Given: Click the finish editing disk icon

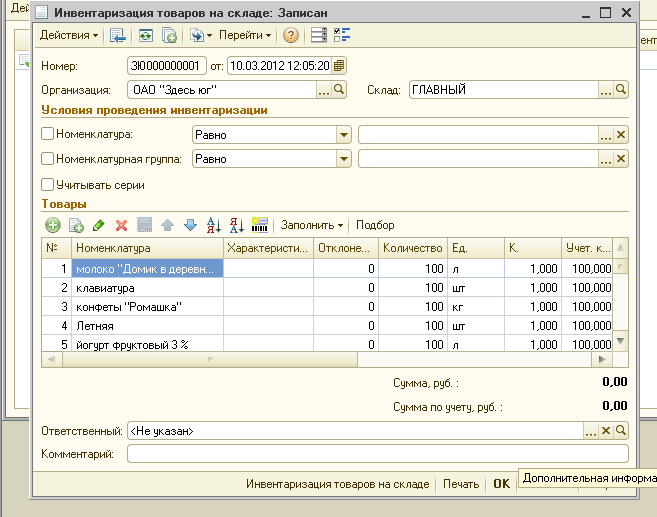Looking at the screenshot, I should click(x=145, y=225).
